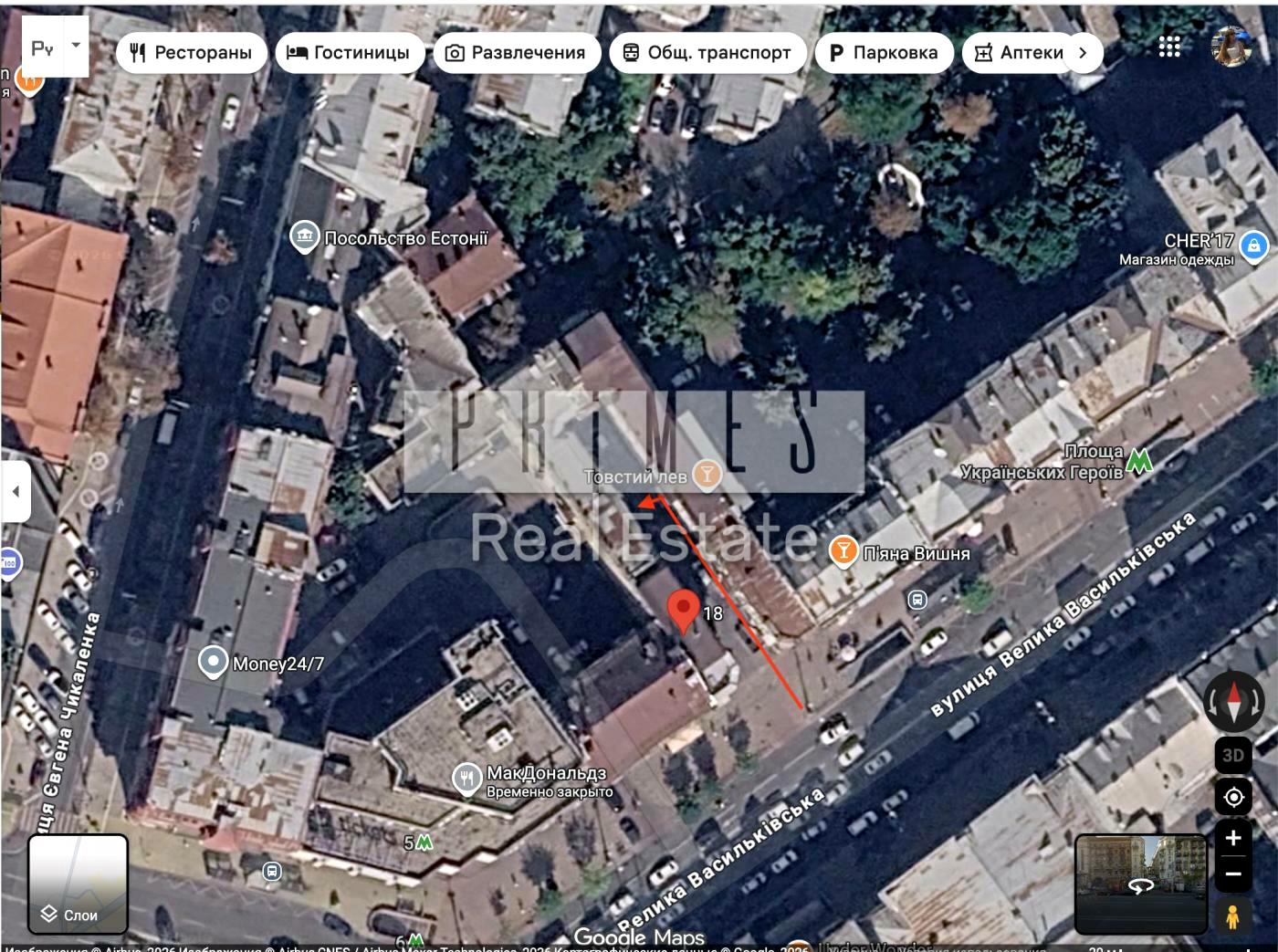Click the вулиця Велика Васильківська street label

pos(1063,614)
